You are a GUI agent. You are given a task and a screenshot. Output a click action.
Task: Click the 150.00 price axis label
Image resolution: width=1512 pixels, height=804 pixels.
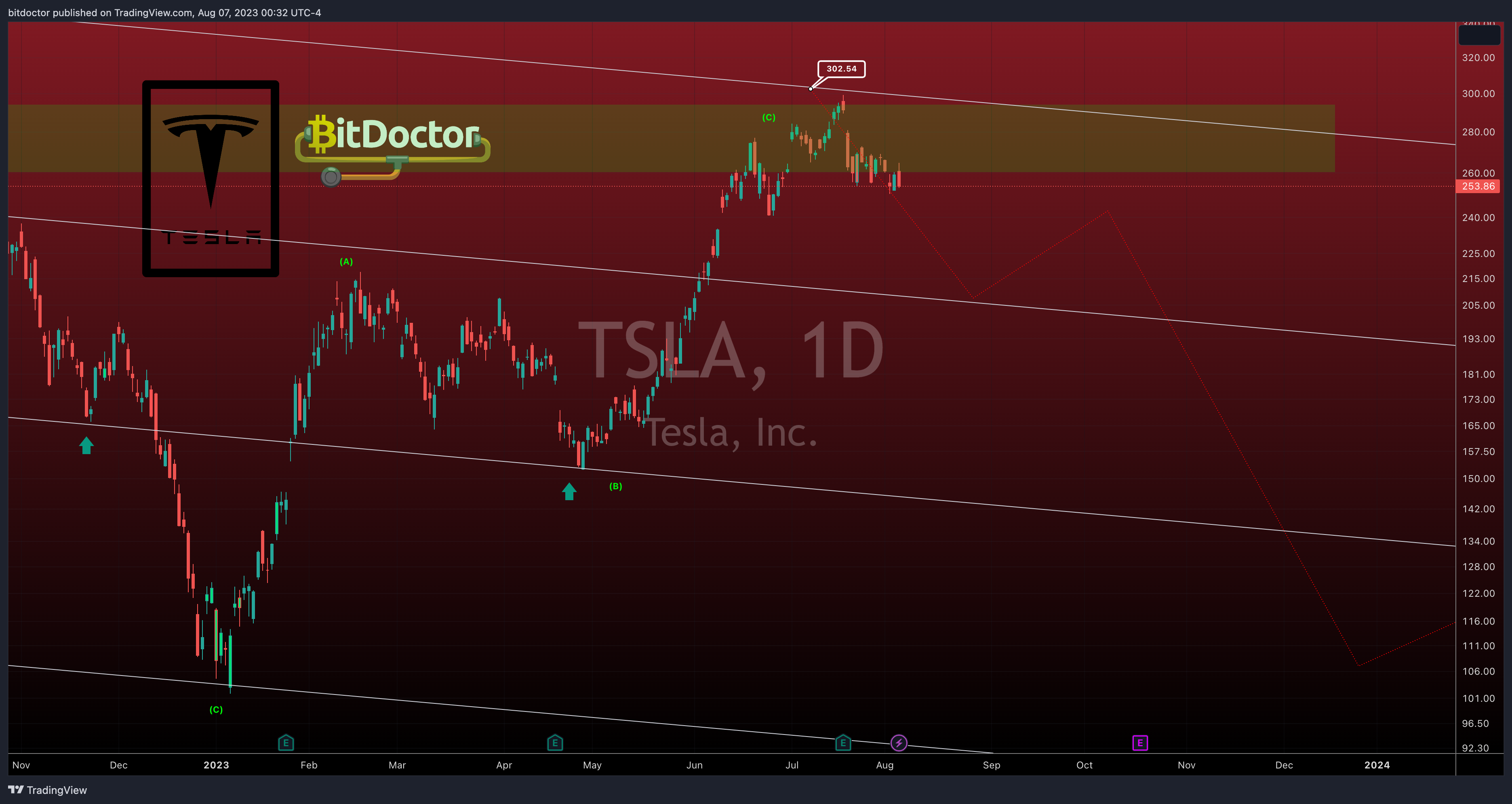[x=1478, y=478]
